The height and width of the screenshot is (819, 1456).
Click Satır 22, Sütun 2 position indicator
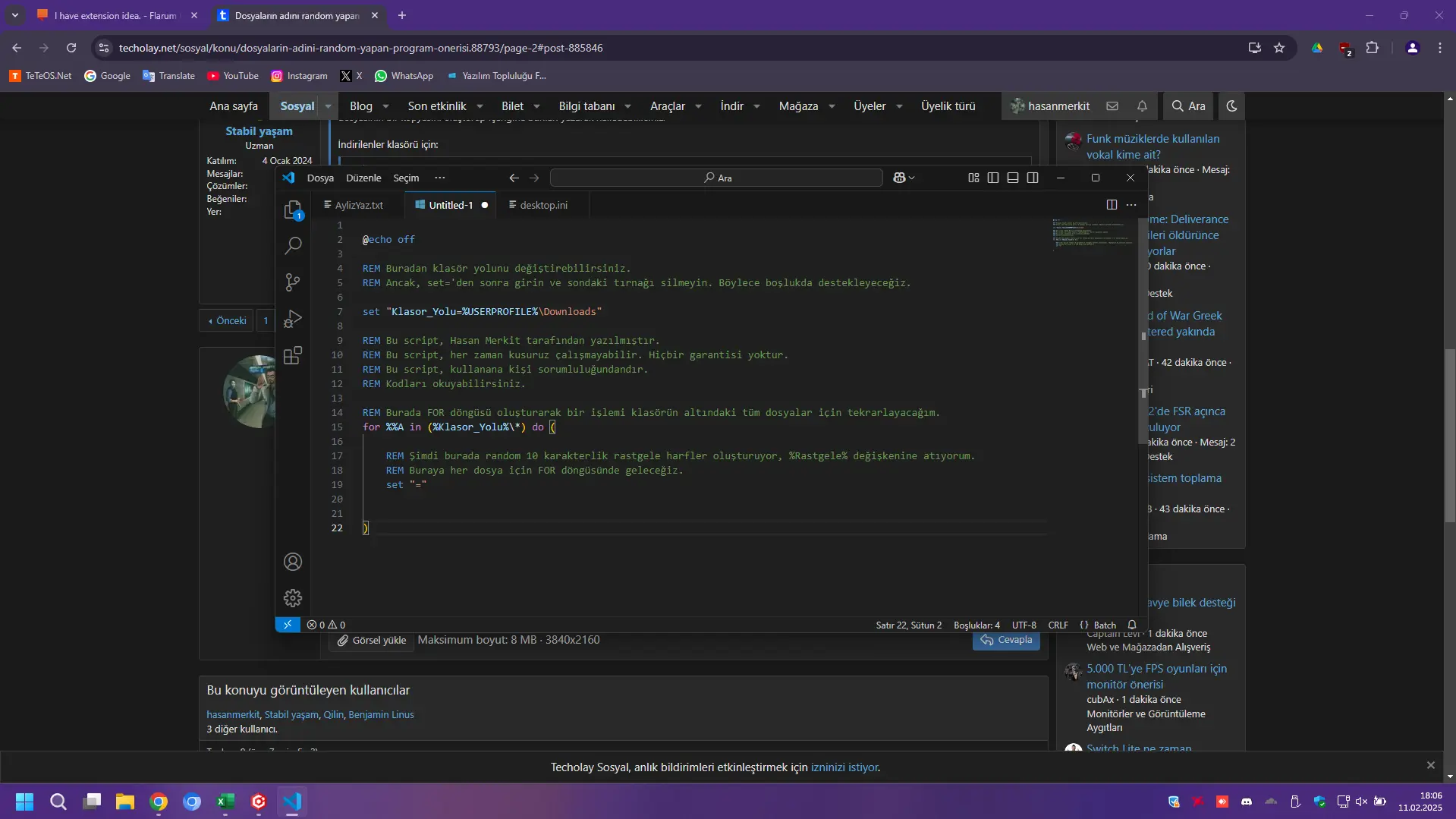click(908, 625)
